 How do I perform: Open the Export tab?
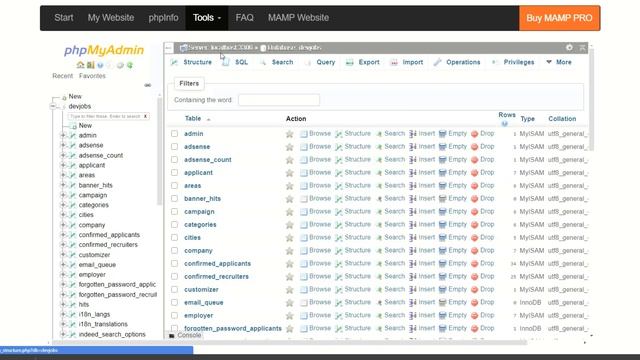363,62
